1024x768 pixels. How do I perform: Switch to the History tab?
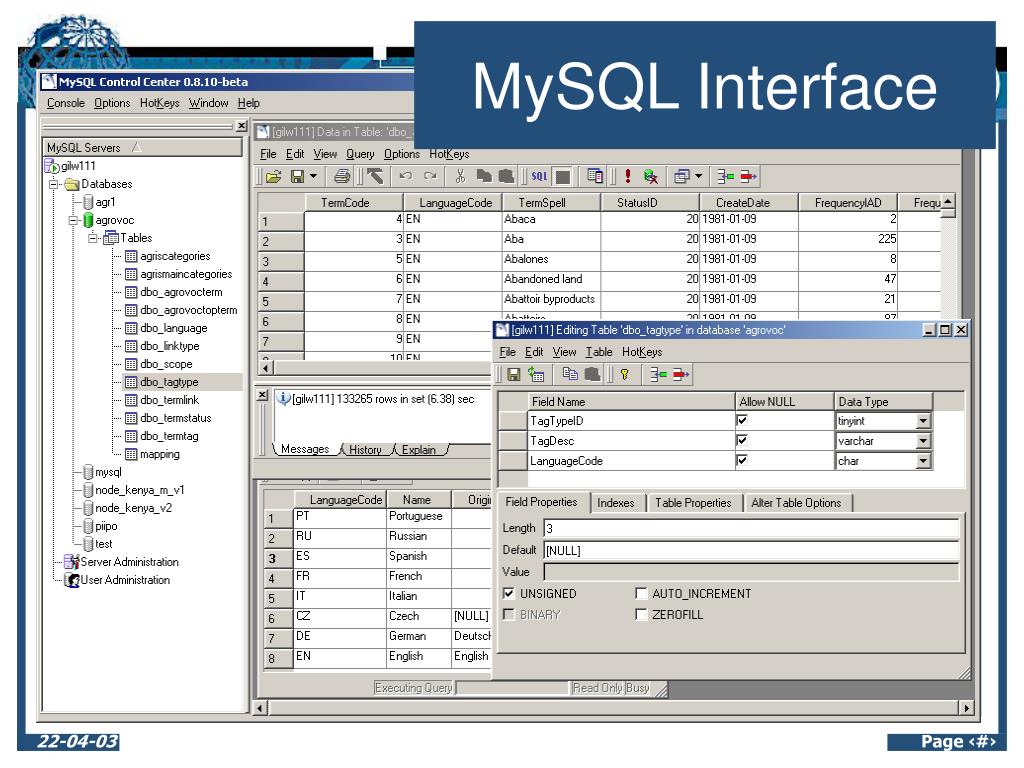point(366,449)
